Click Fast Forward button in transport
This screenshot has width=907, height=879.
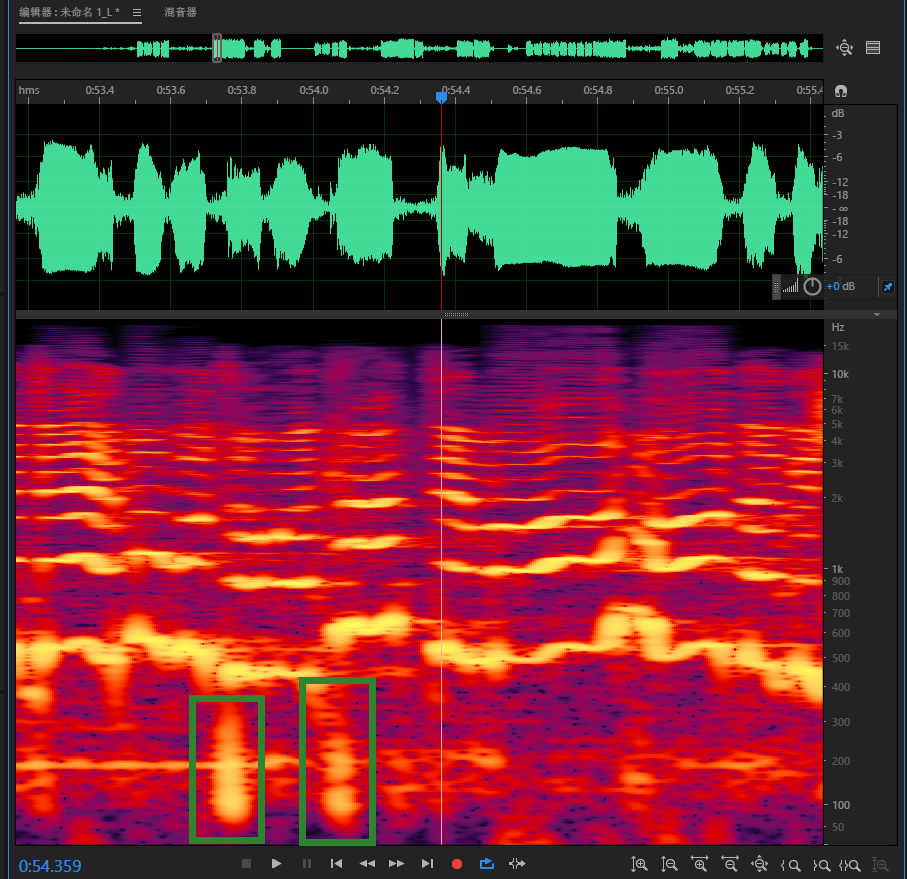click(x=397, y=863)
